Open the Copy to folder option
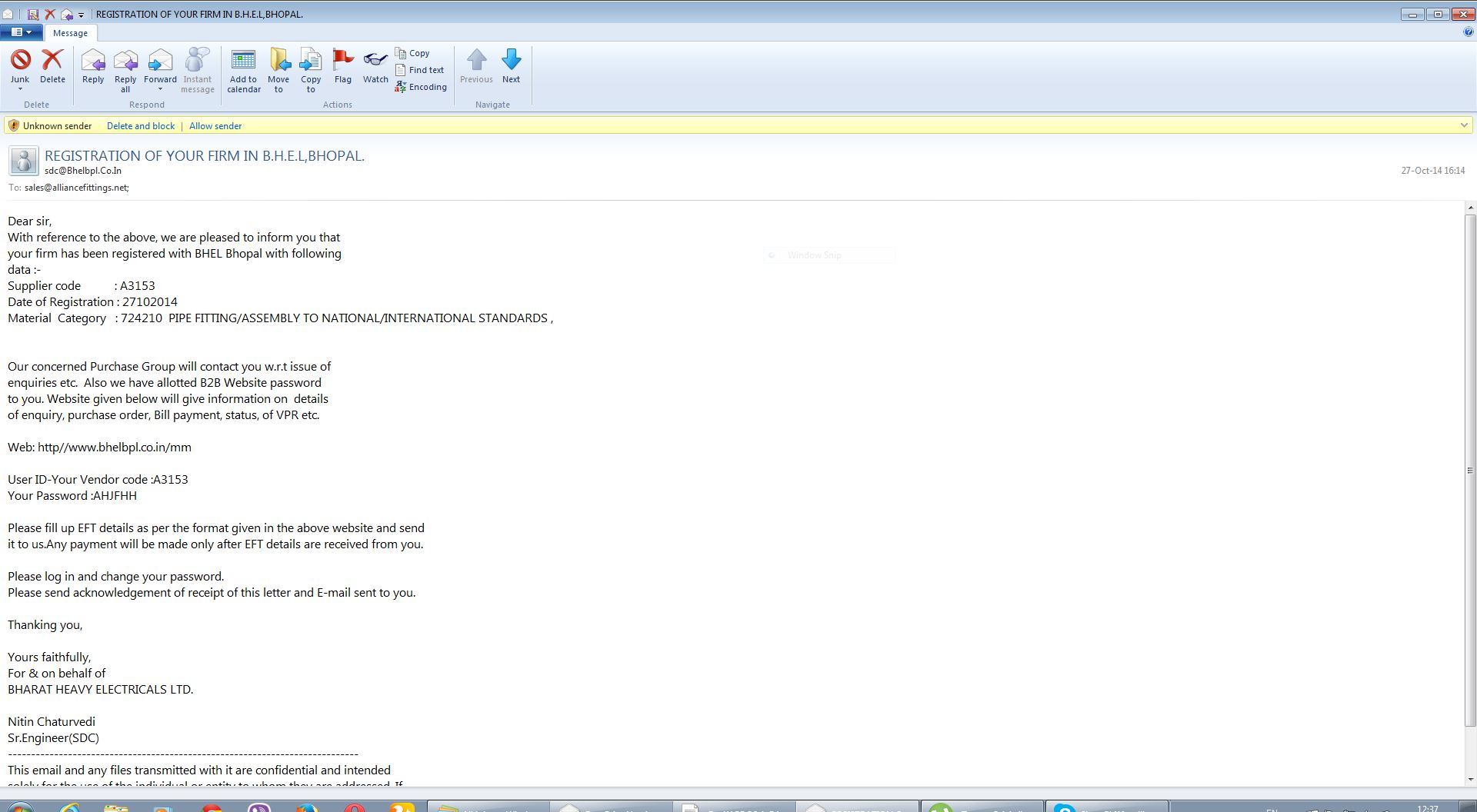 click(311, 71)
